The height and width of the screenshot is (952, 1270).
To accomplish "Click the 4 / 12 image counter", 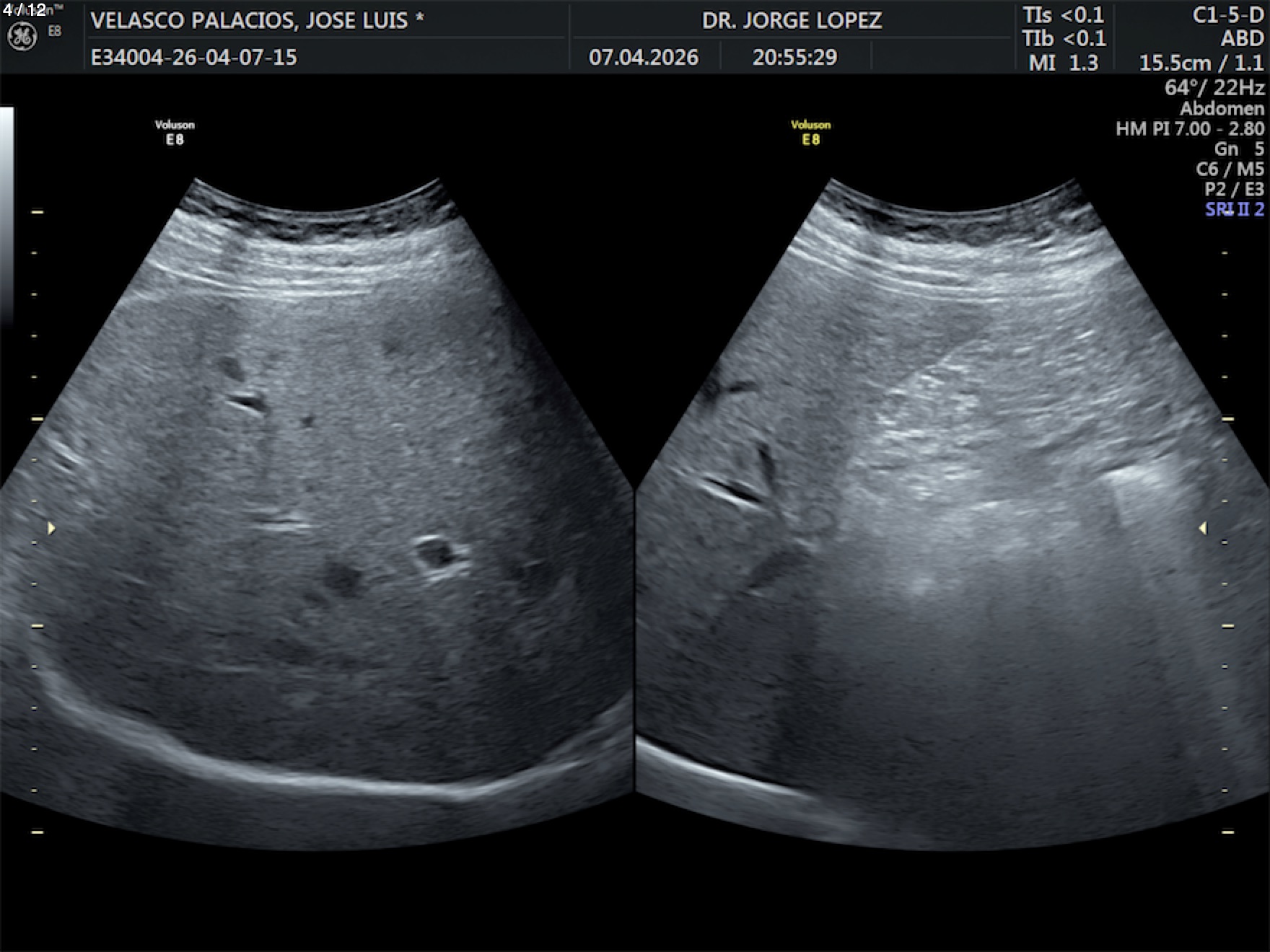I will 25,9.
